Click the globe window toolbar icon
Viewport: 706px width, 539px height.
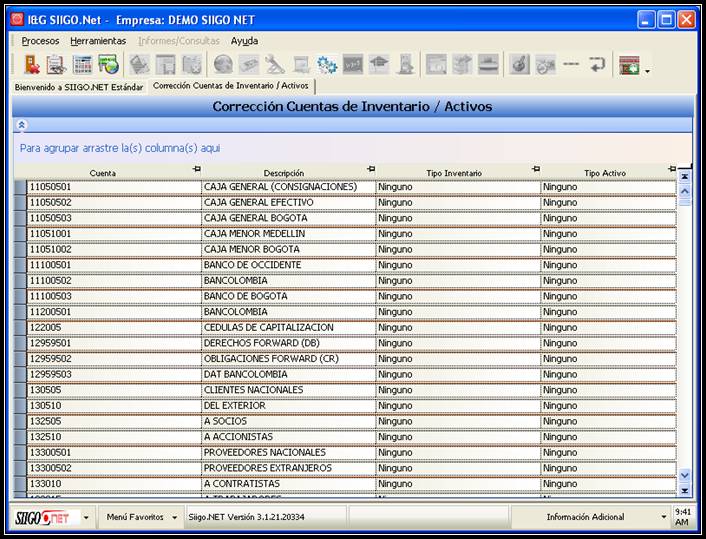(x=108, y=65)
